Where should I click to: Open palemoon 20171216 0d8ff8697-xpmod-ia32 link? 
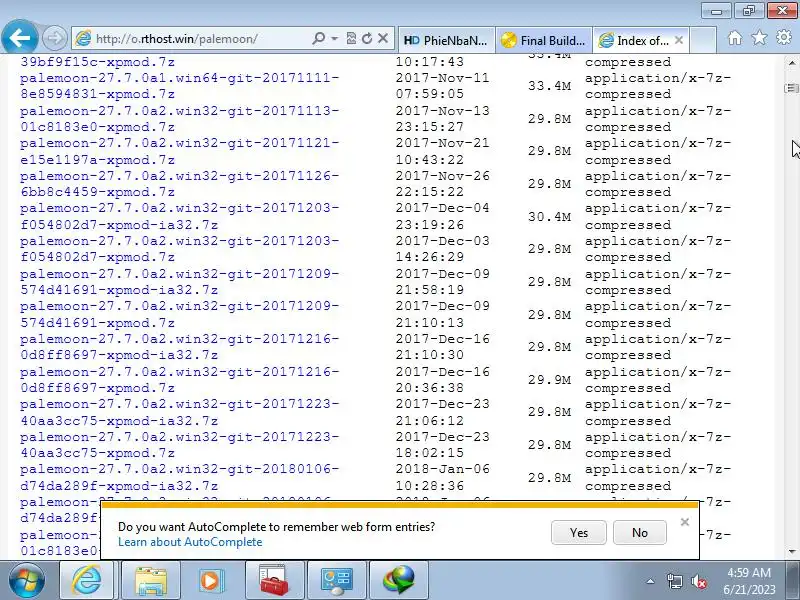click(180, 347)
